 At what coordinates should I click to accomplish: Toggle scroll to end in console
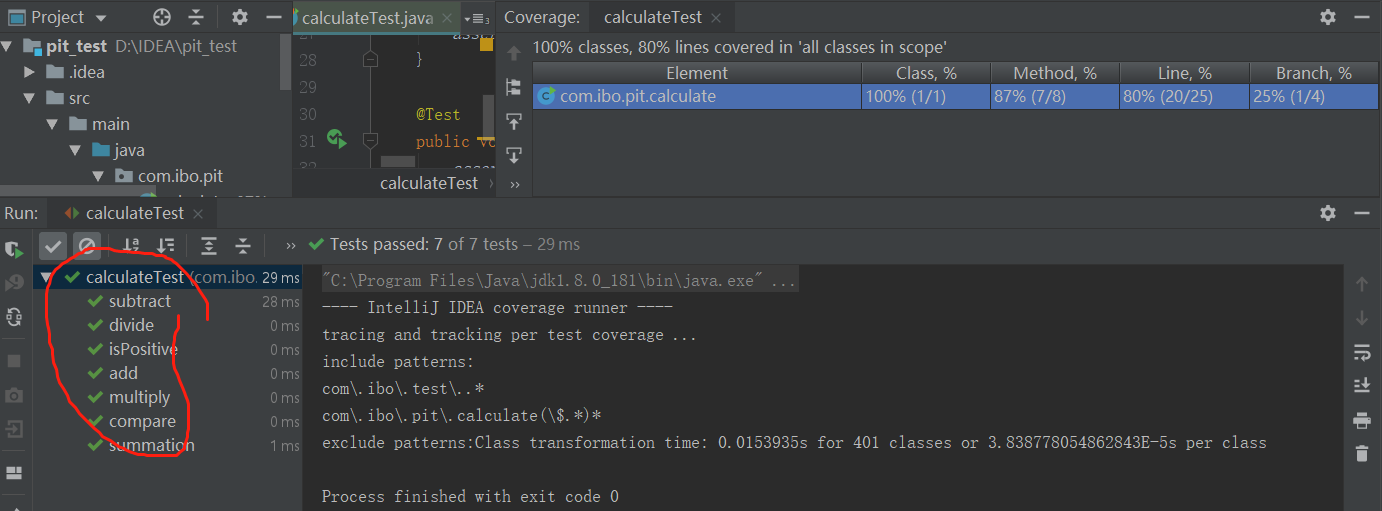click(x=1361, y=386)
